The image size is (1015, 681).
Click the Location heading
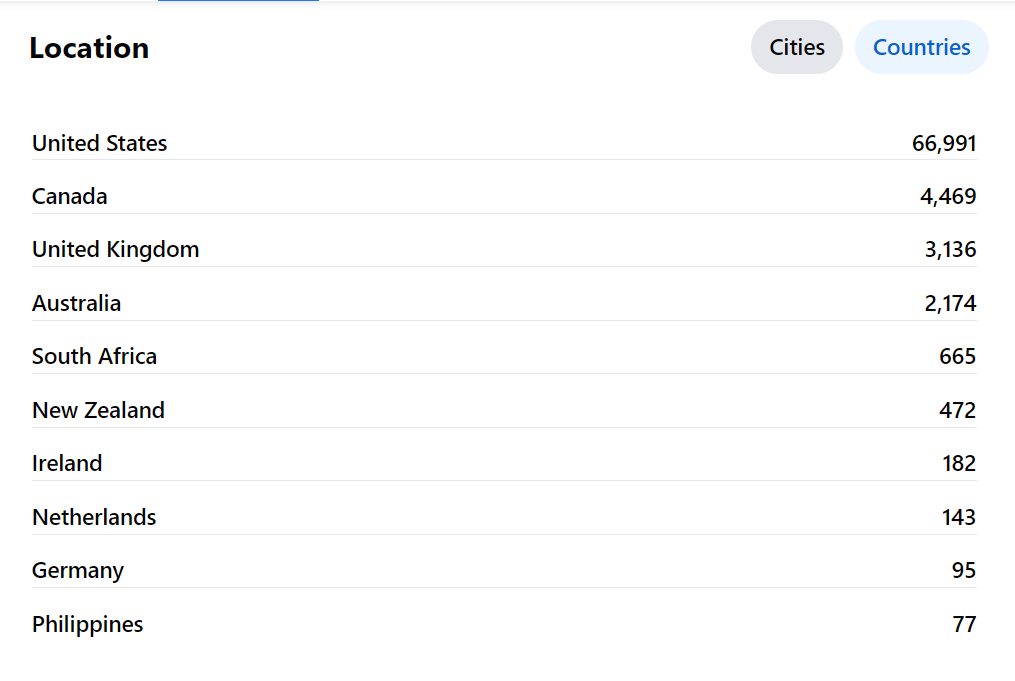coord(89,48)
